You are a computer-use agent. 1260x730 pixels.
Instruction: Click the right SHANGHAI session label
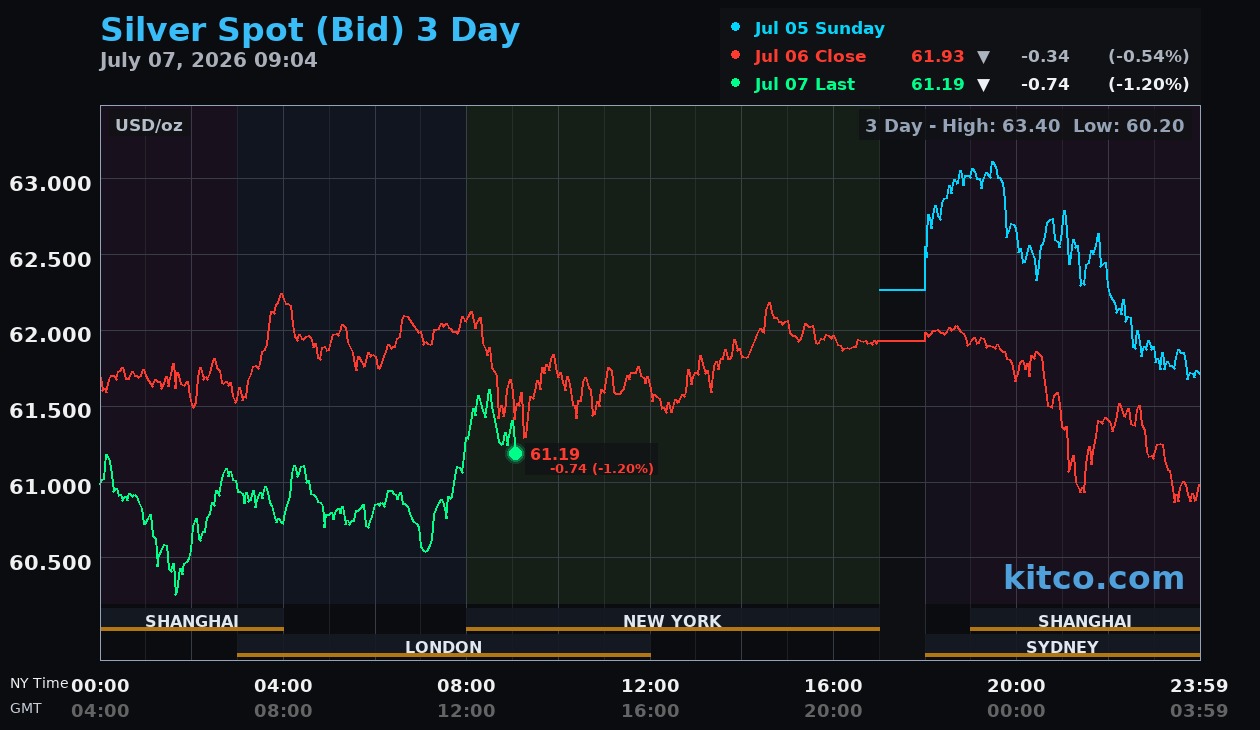coord(1085,620)
